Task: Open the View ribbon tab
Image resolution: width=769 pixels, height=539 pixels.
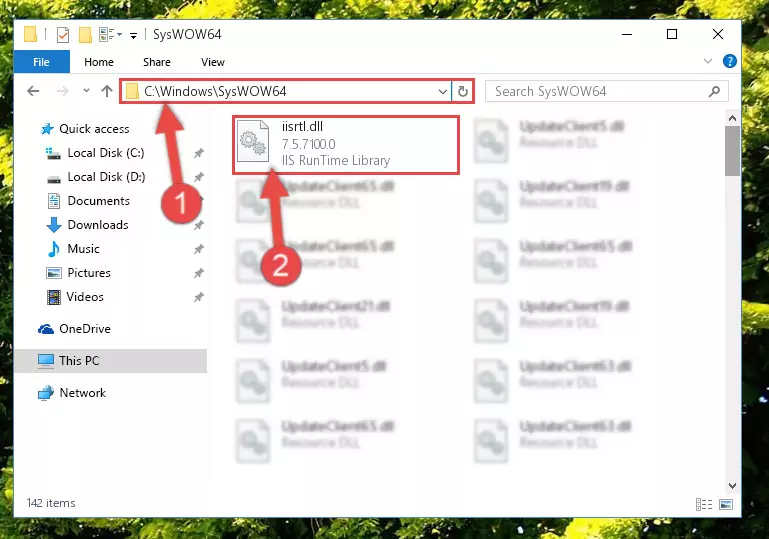Action: [x=212, y=62]
